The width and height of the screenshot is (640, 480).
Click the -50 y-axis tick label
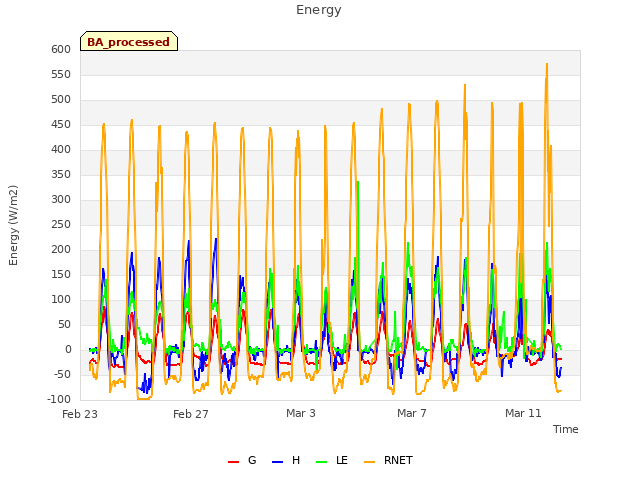click(62, 375)
